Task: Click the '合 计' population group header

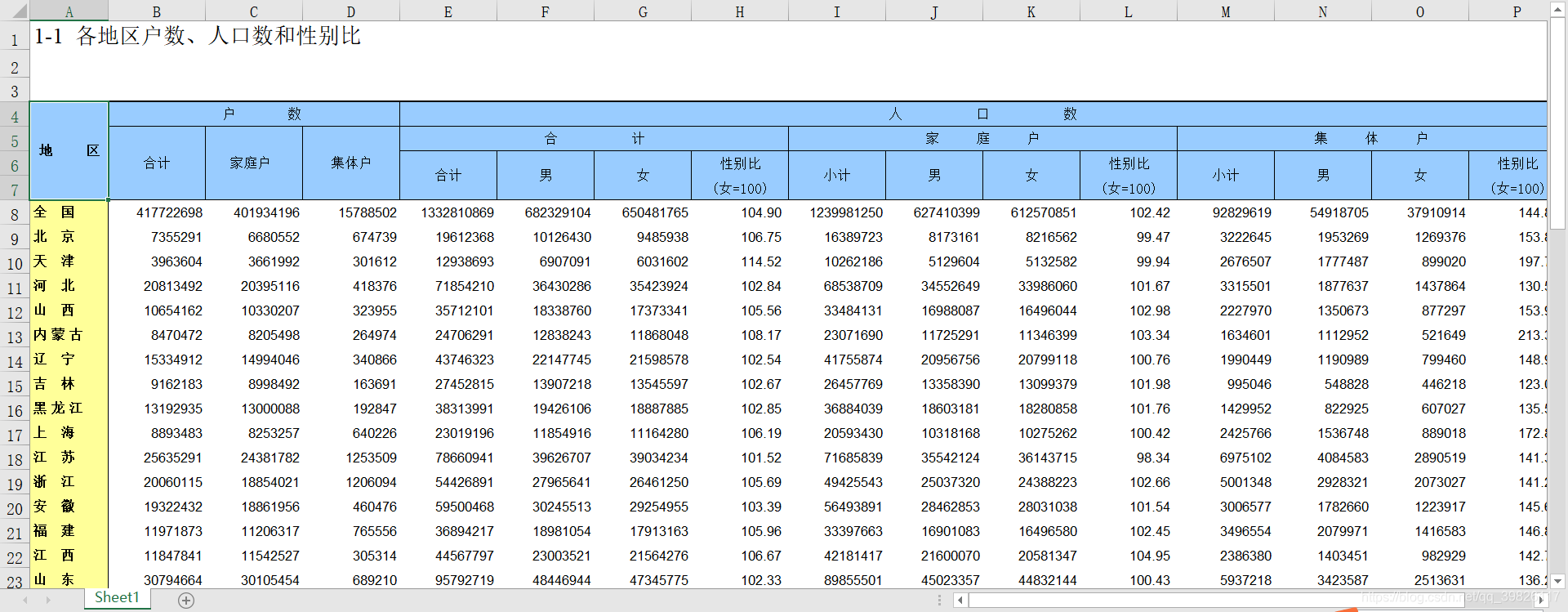Action: [595, 139]
